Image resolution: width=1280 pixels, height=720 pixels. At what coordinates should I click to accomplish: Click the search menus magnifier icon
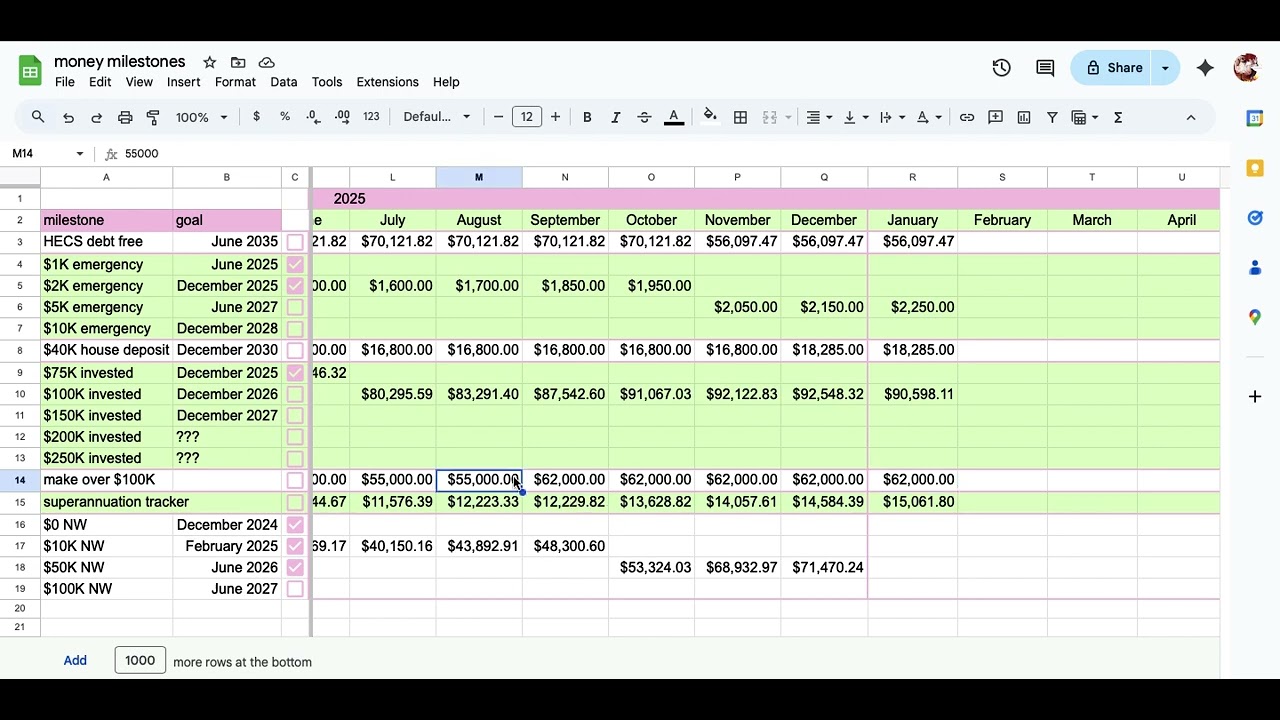[38, 117]
